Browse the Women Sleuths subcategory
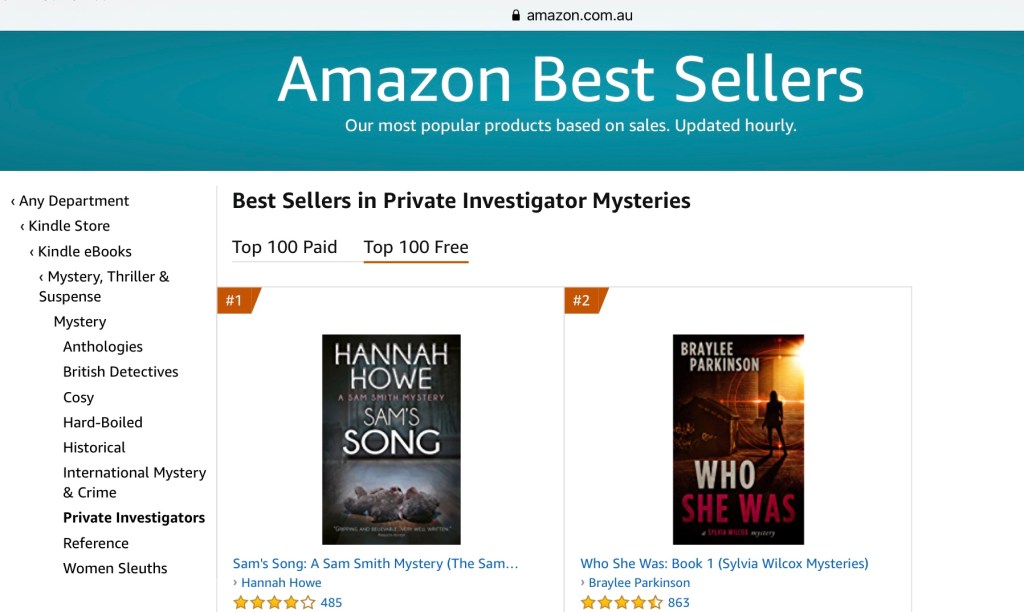 coord(115,568)
